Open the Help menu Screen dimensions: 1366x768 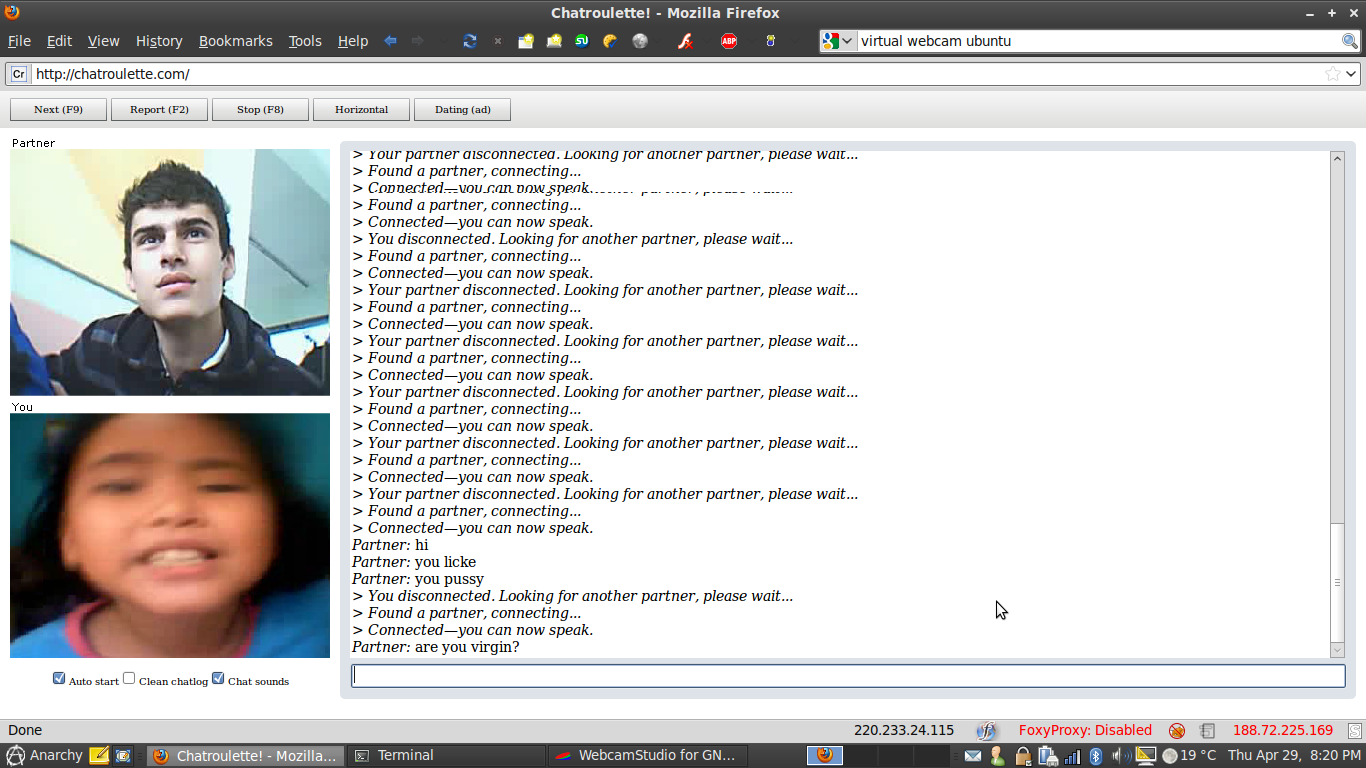coord(353,41)
